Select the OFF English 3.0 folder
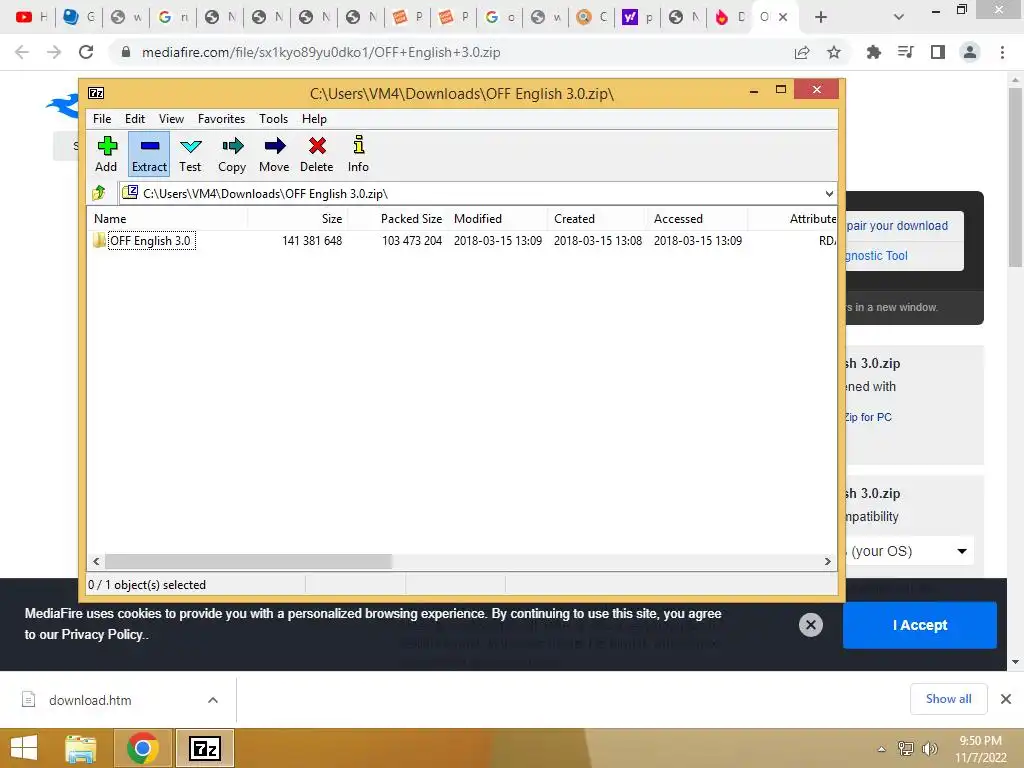1024x768 pixels. 151,241
